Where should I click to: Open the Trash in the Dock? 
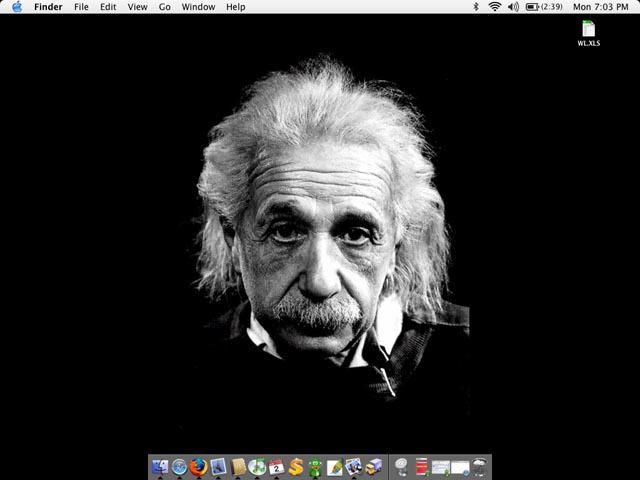point(480,467)
